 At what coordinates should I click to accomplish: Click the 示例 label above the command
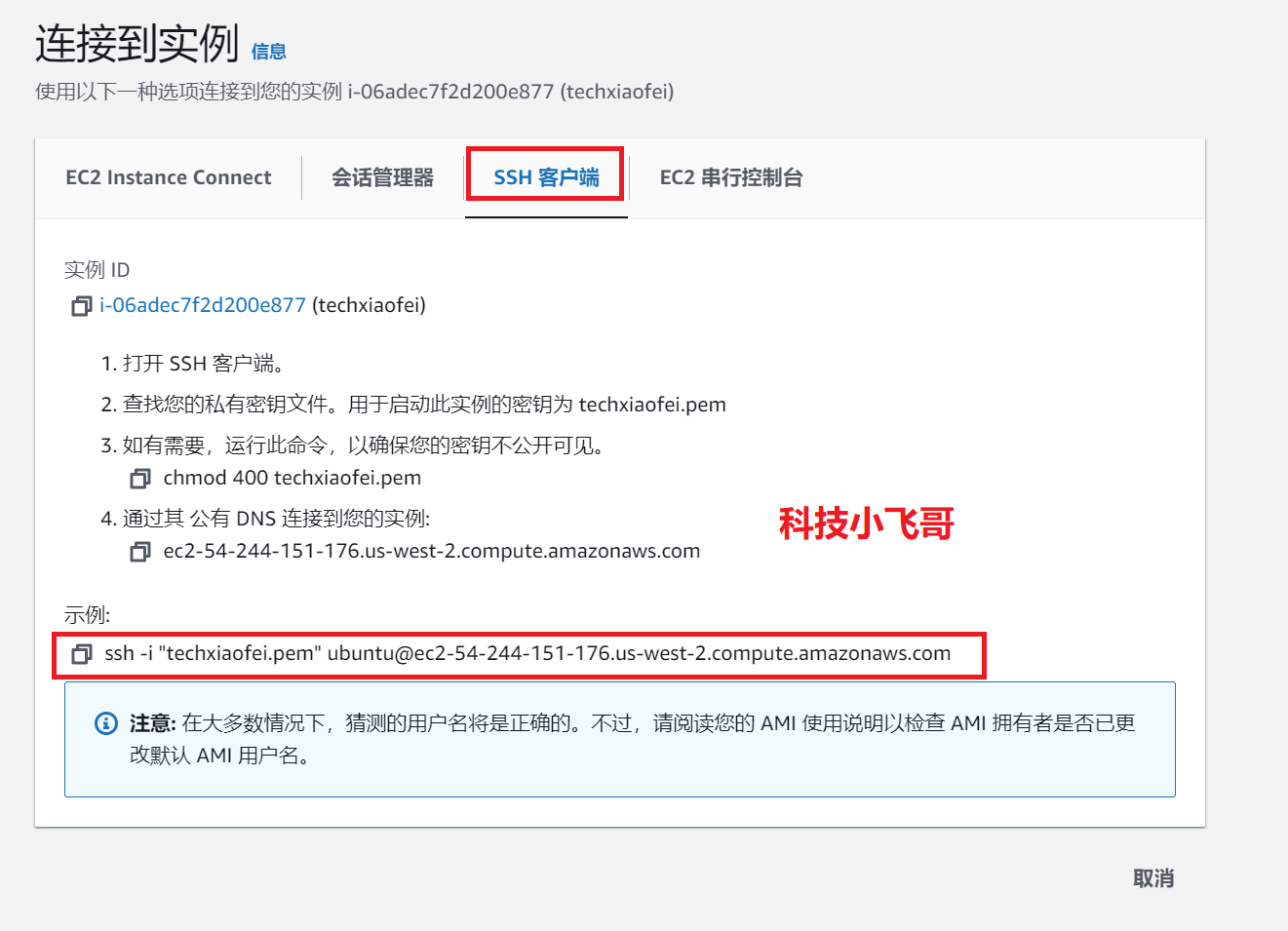88,615
